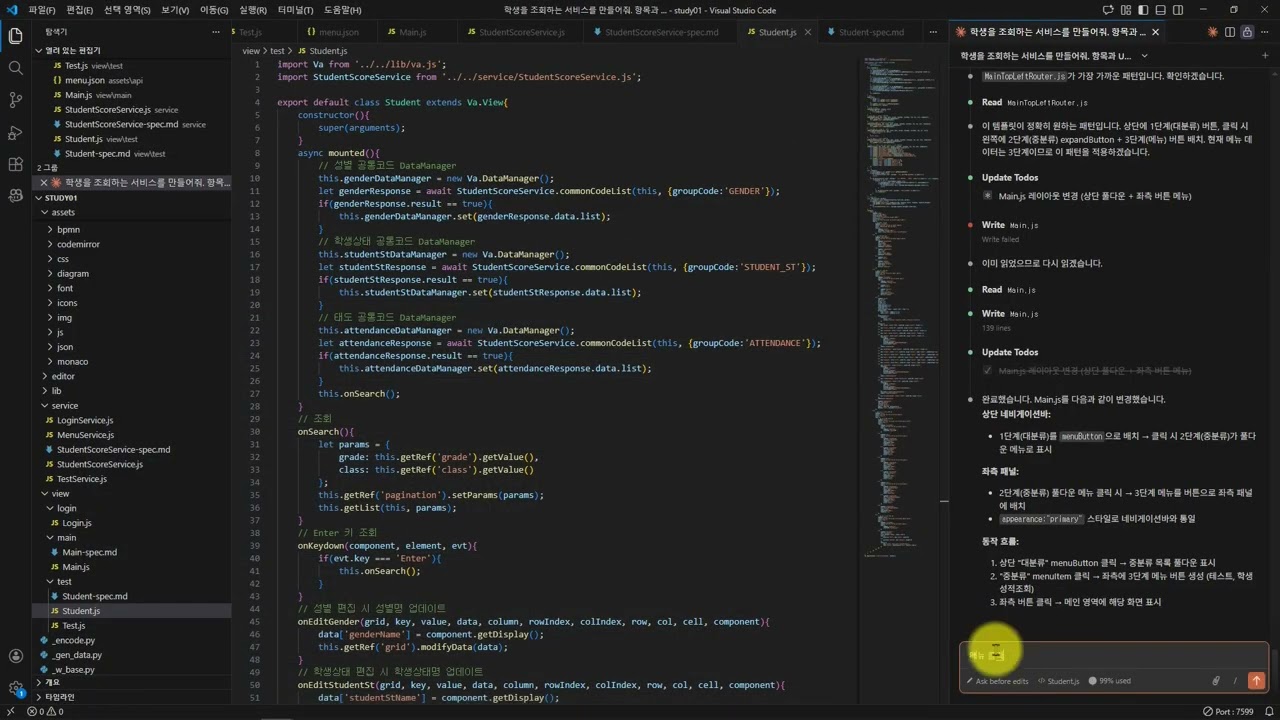Switch to the Student-spec.md tab
The height and width of the screenshot is (720, 1280).
point(871,32)
